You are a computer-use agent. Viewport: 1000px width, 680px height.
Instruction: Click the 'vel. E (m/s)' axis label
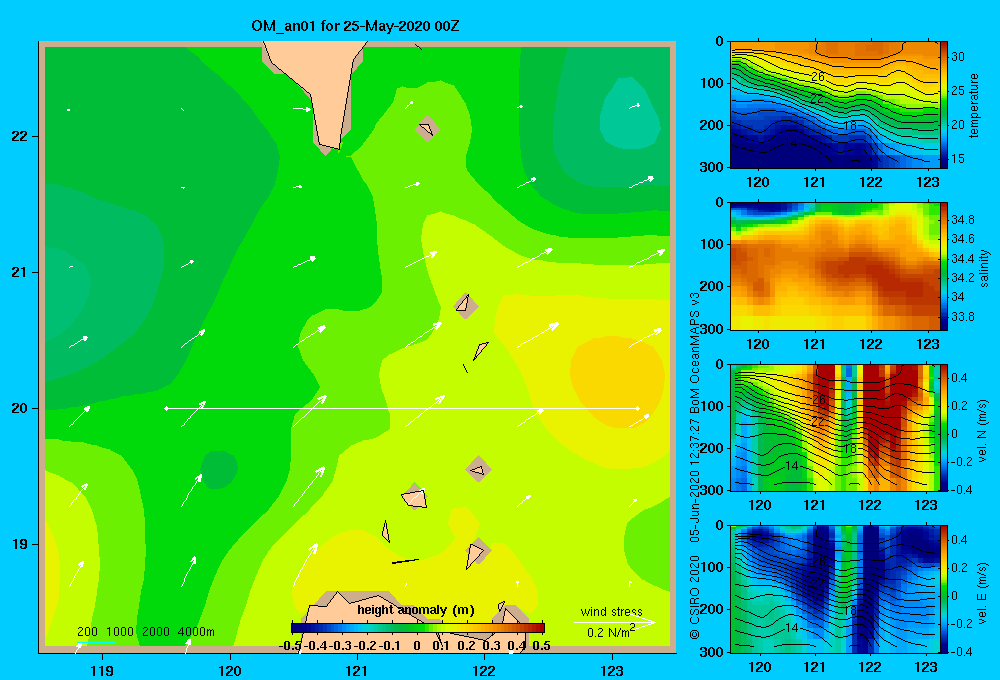tap(983, 592)
